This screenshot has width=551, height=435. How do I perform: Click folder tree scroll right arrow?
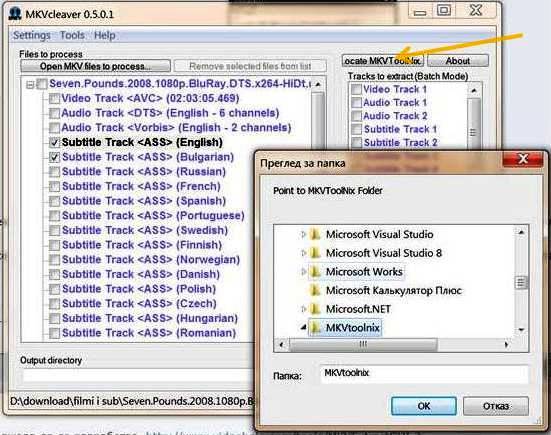[x=506, y=345]
